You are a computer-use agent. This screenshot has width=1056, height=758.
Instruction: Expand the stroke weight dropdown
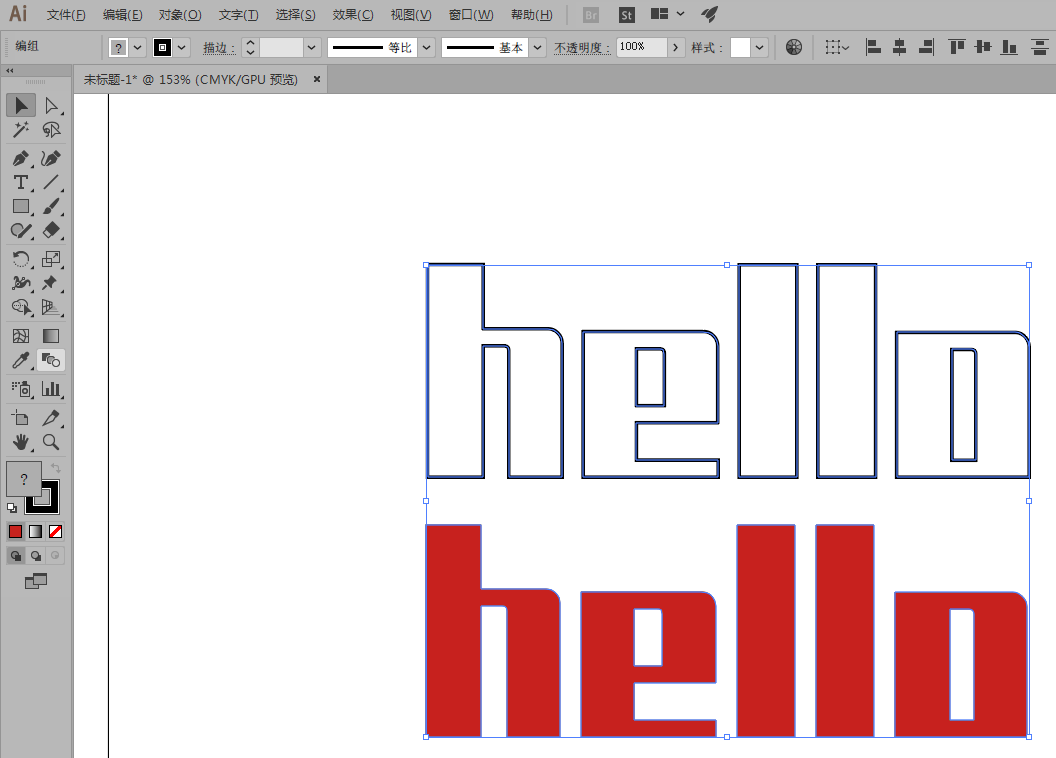310,47
